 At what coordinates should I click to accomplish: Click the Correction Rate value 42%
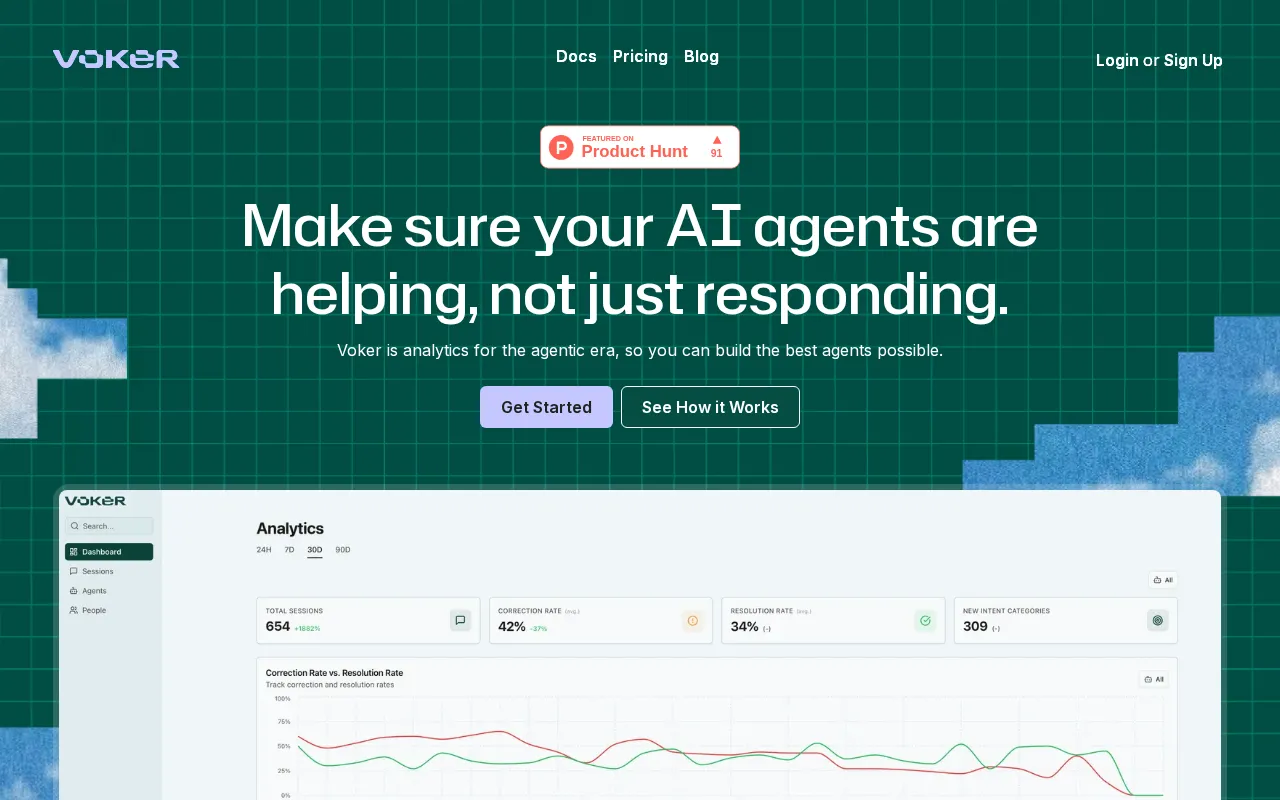pos(512,627)
